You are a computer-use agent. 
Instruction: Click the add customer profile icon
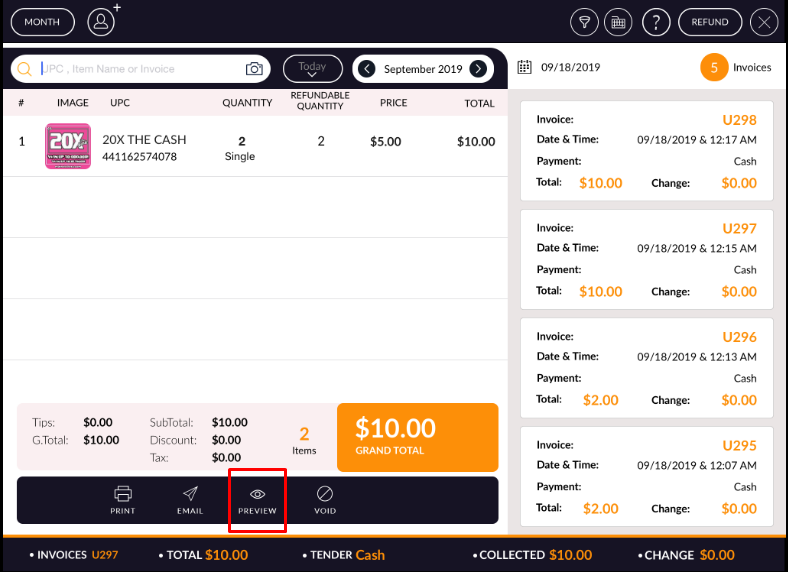coord(101,21)
